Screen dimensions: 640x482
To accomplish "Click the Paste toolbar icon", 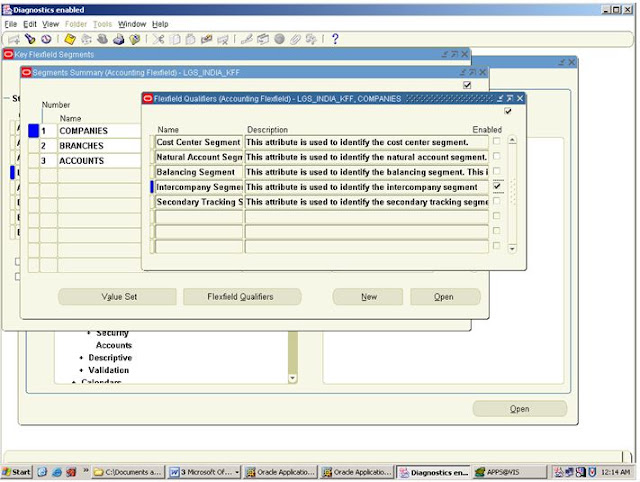I will tap(191, 39).
